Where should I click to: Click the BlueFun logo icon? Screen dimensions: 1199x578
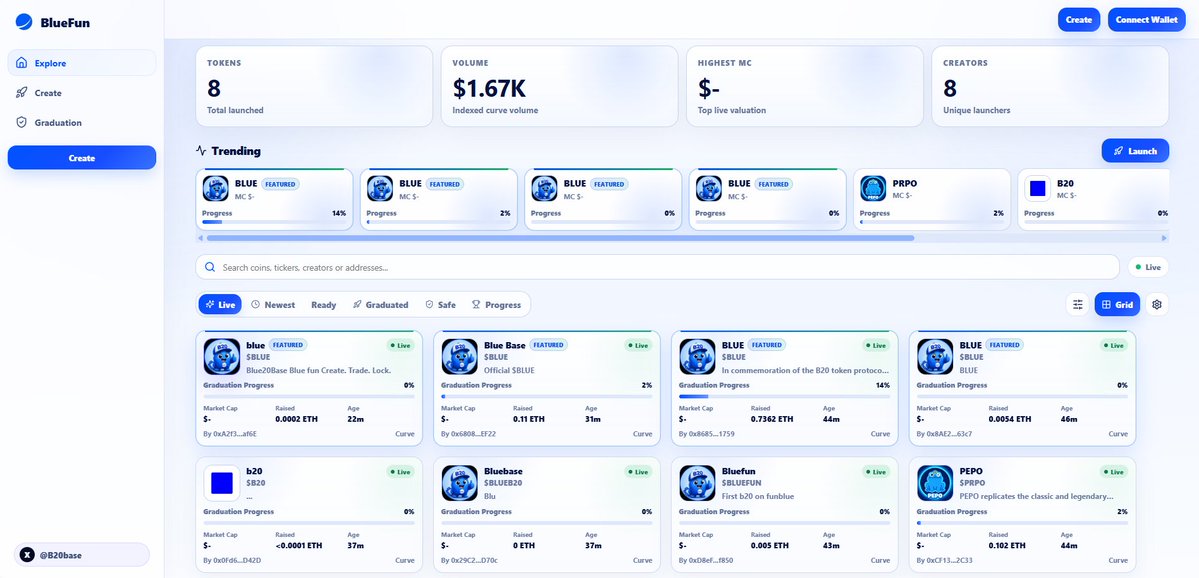(24, 22)
